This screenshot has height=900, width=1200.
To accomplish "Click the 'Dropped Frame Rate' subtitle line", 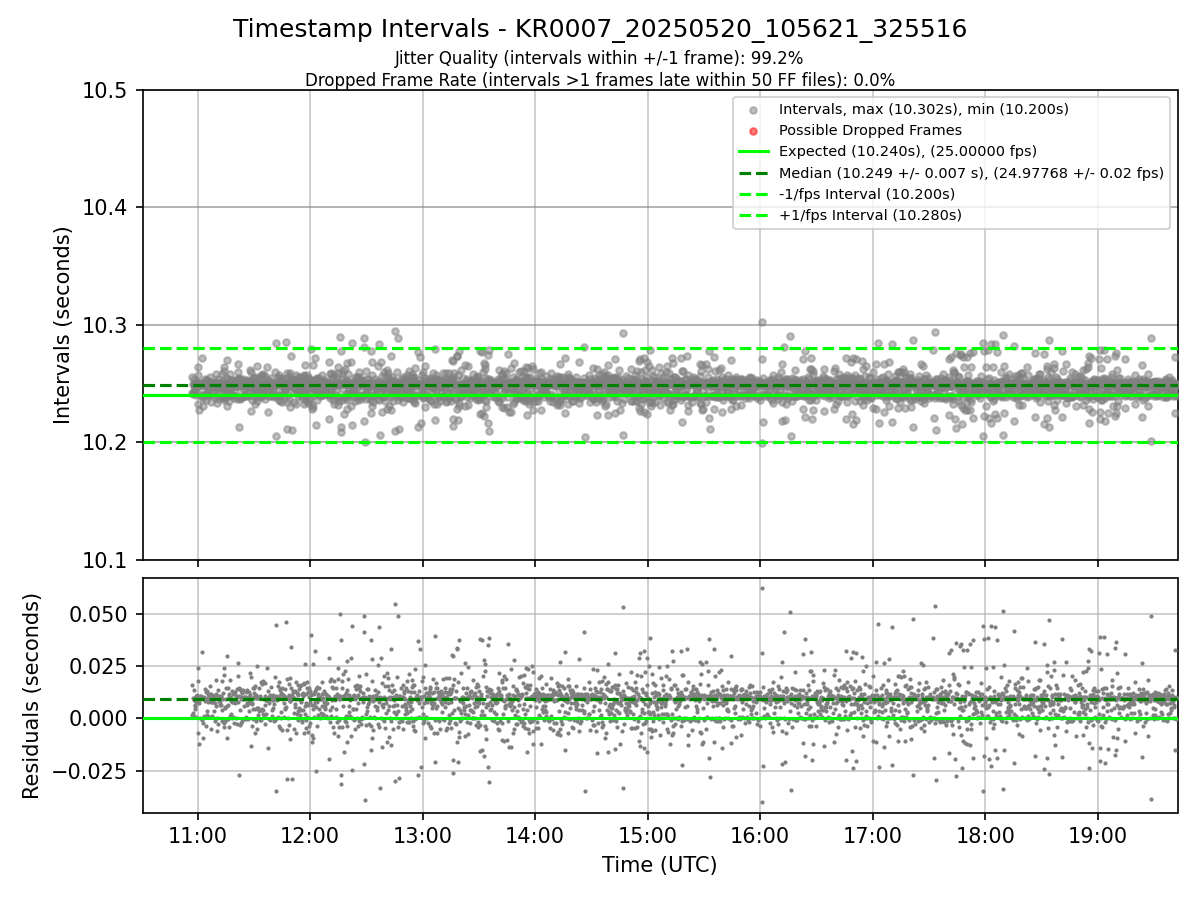I will [x=600, y=80].
